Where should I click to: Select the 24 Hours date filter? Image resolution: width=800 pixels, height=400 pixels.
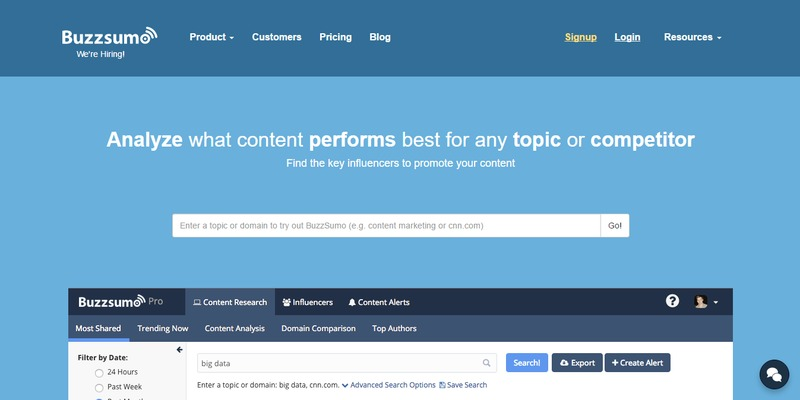pyautogui.click(x=99, y=372)
